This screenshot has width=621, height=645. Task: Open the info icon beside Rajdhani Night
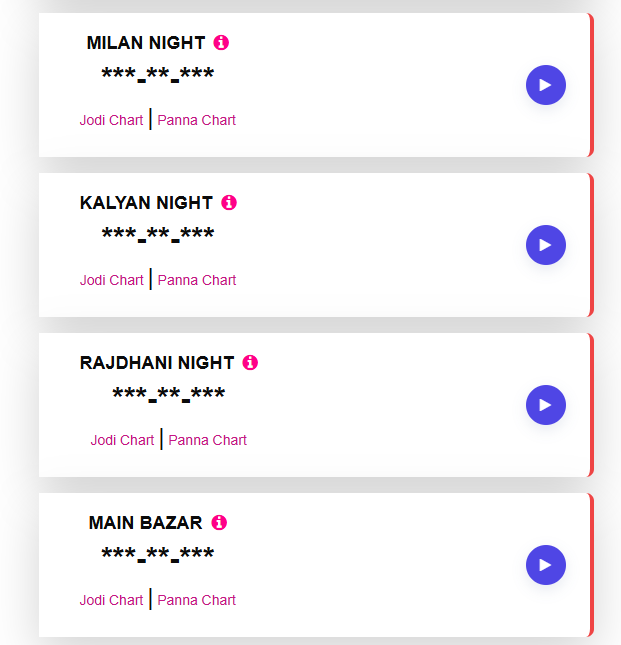pos(250,363)
